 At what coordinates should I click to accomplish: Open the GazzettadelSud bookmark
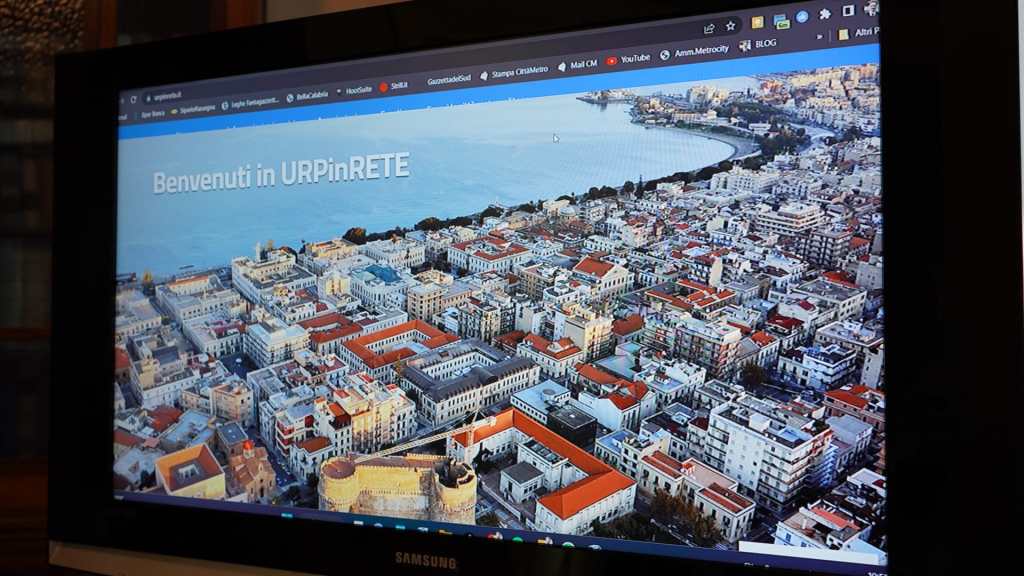[x=448, y=79]
